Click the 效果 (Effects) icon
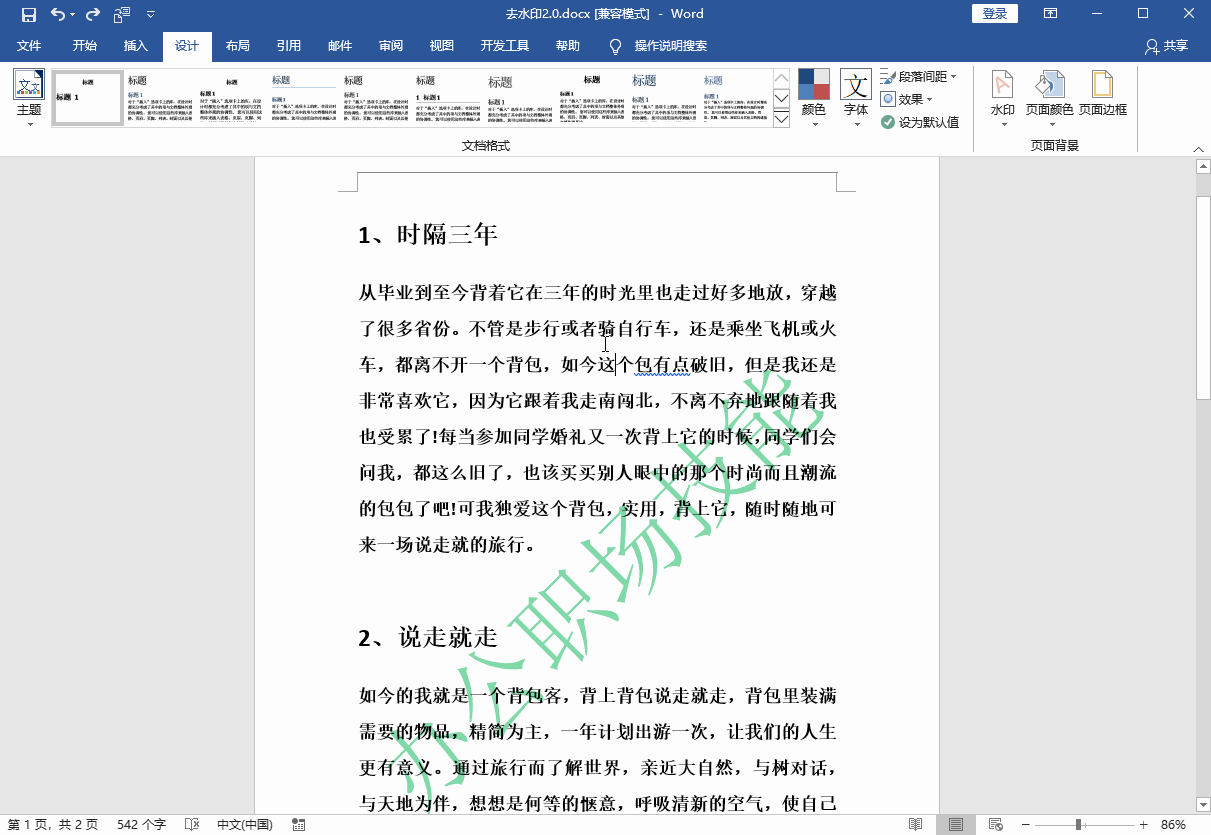The width and height of the screenshot is (1211, 835). pos(910,100)
